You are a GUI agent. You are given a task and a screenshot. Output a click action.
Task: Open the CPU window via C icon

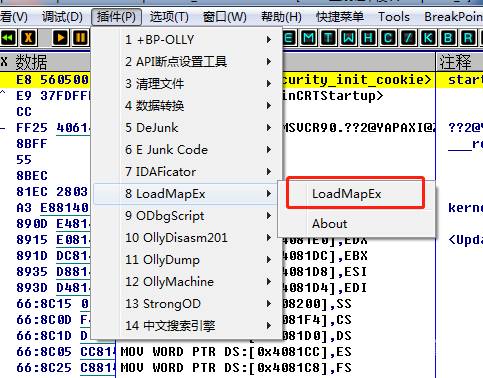(x=388, y=38)
